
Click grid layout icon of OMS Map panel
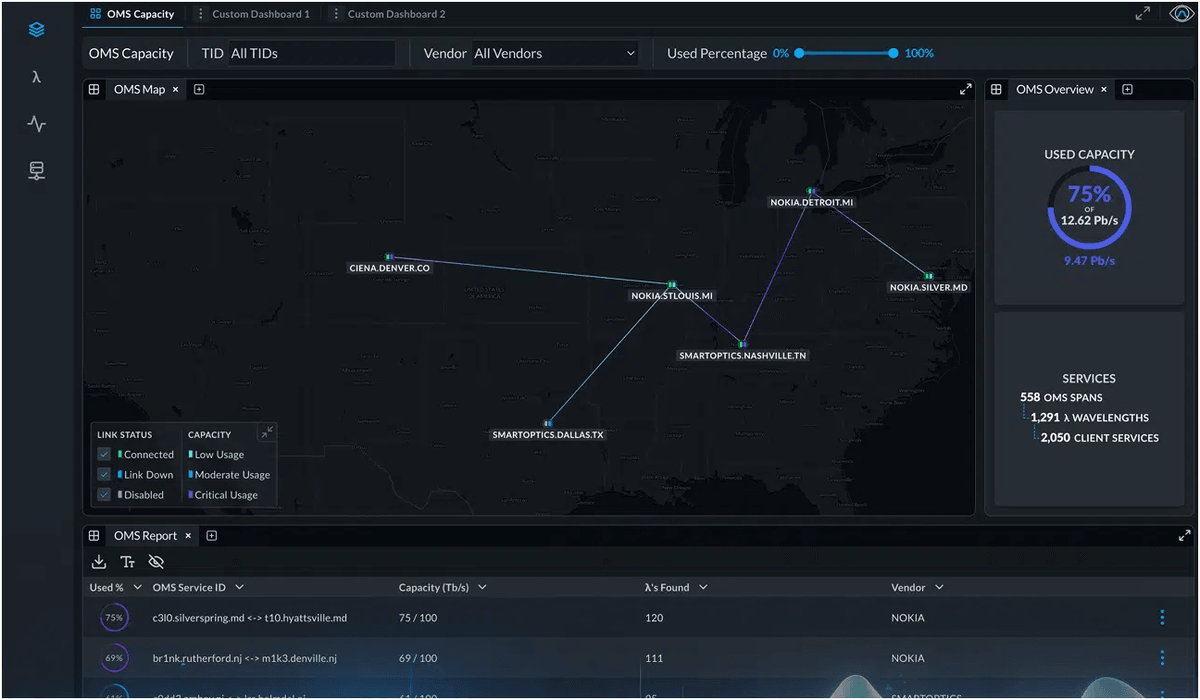pos(94,89)
